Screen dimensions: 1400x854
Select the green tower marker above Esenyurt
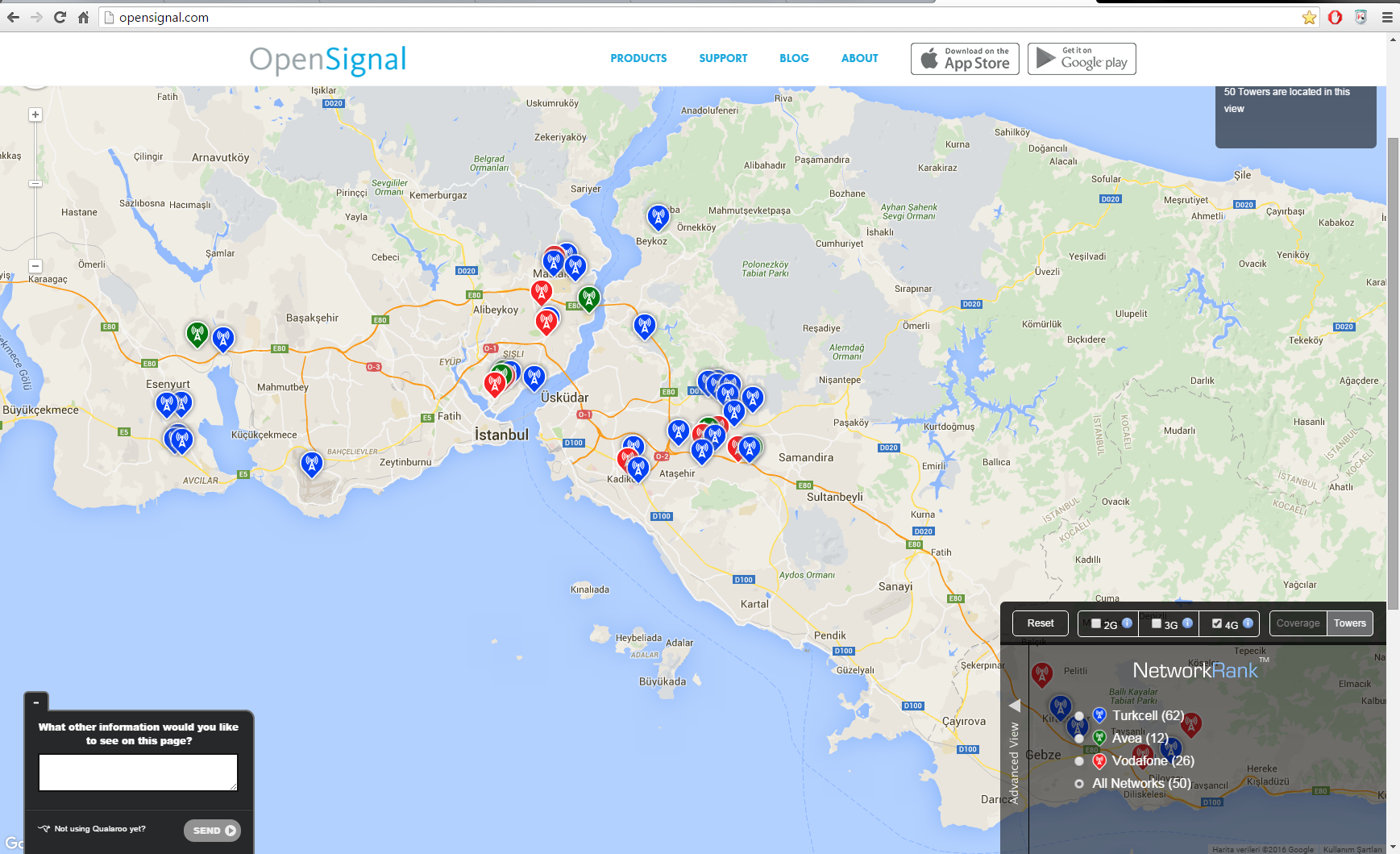pyautogui.click(x=197, y=334)
